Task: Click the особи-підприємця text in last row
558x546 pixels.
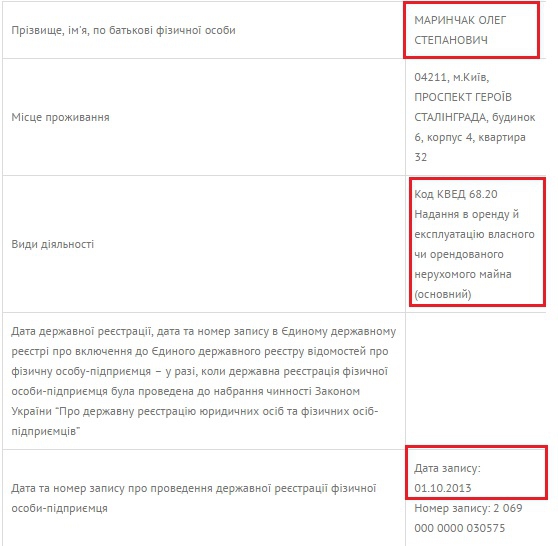Action: (x=59, y=508)
